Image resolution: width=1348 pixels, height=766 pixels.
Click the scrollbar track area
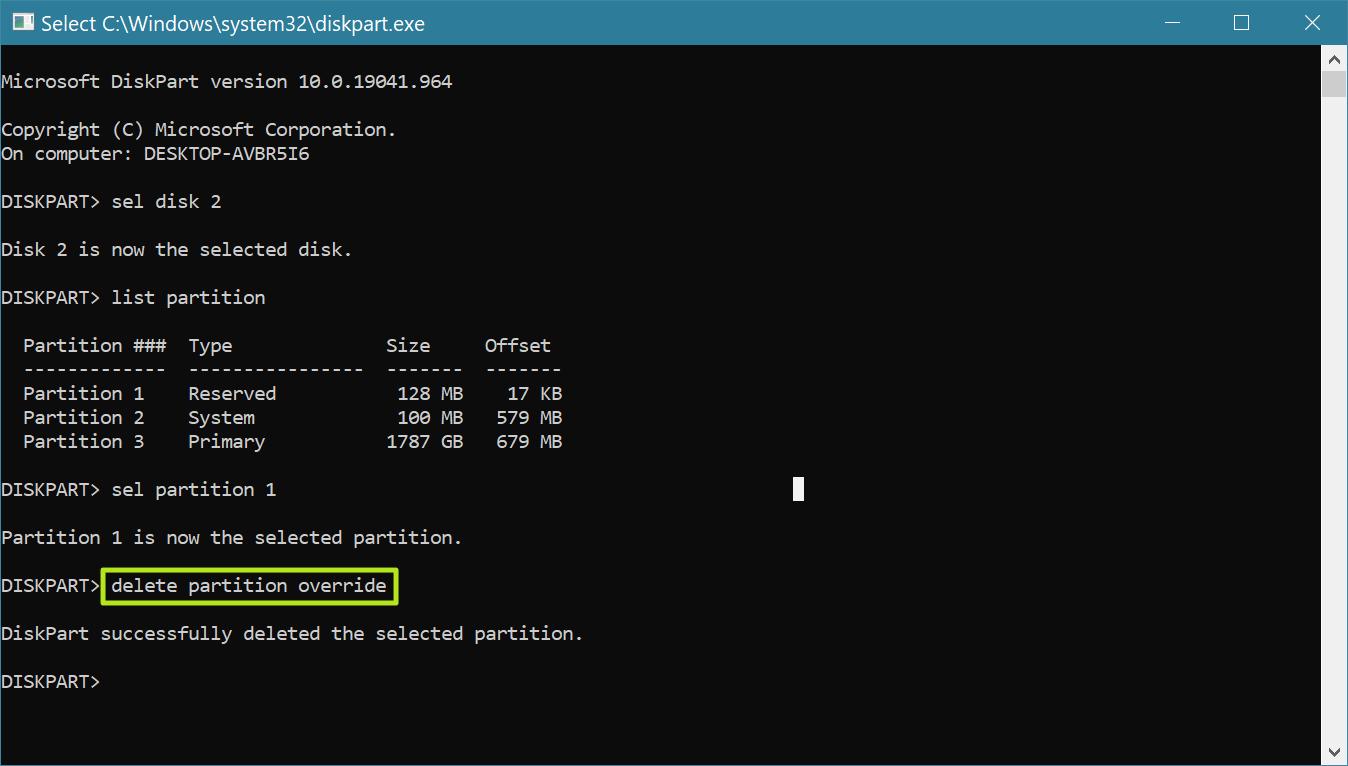click(1334, 400)
